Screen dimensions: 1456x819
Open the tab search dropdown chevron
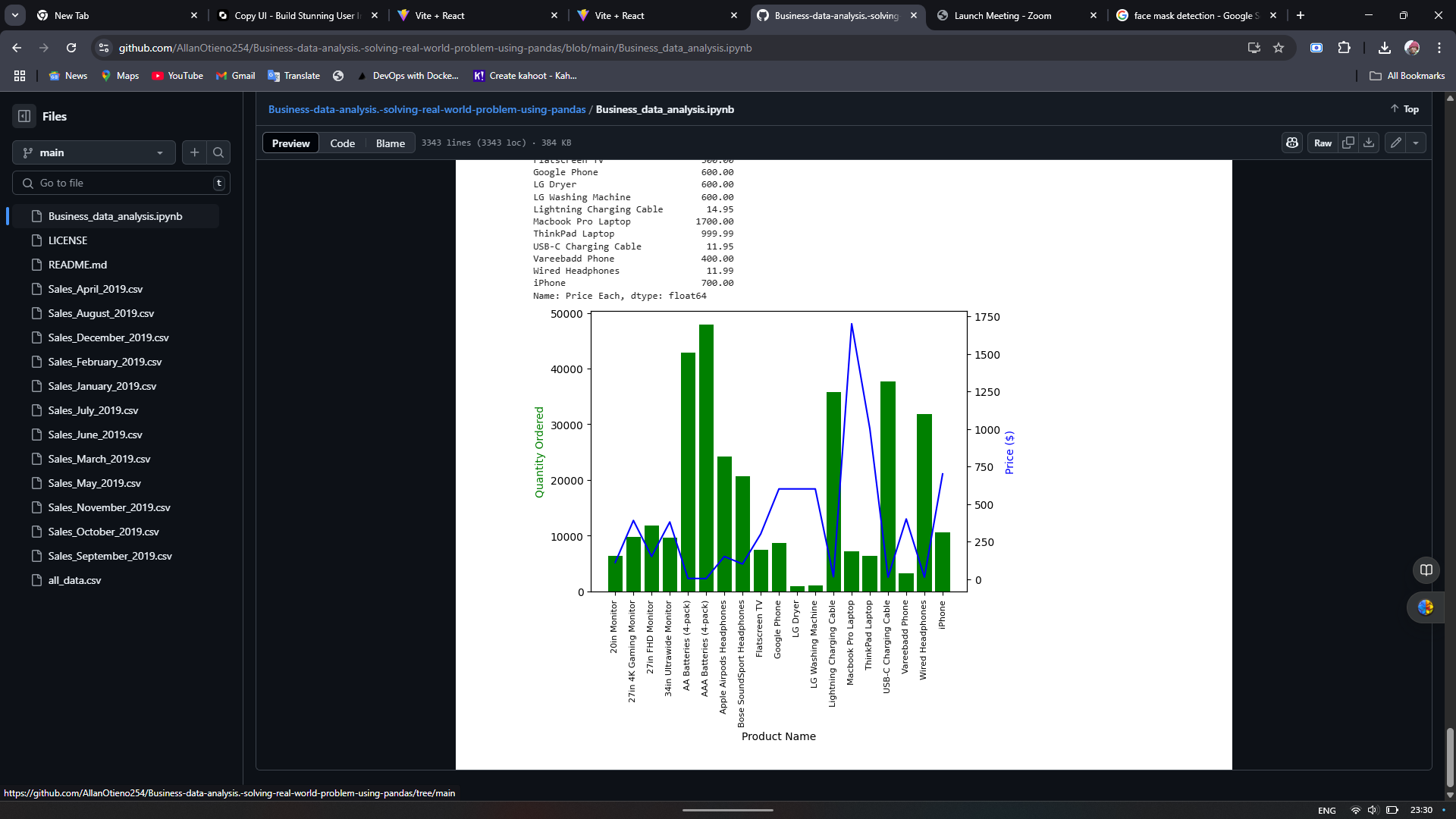tap(15, 15)
